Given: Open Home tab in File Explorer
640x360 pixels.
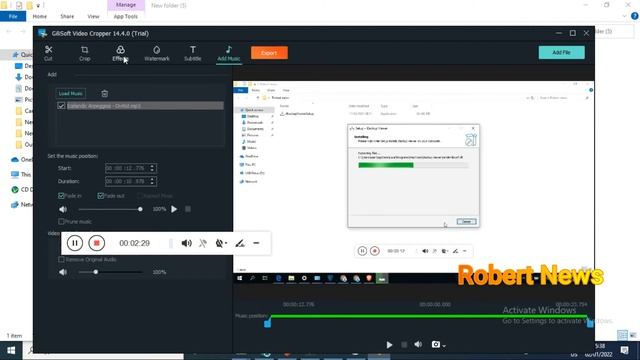Looking at the screenshot, I should pos(40,16).
